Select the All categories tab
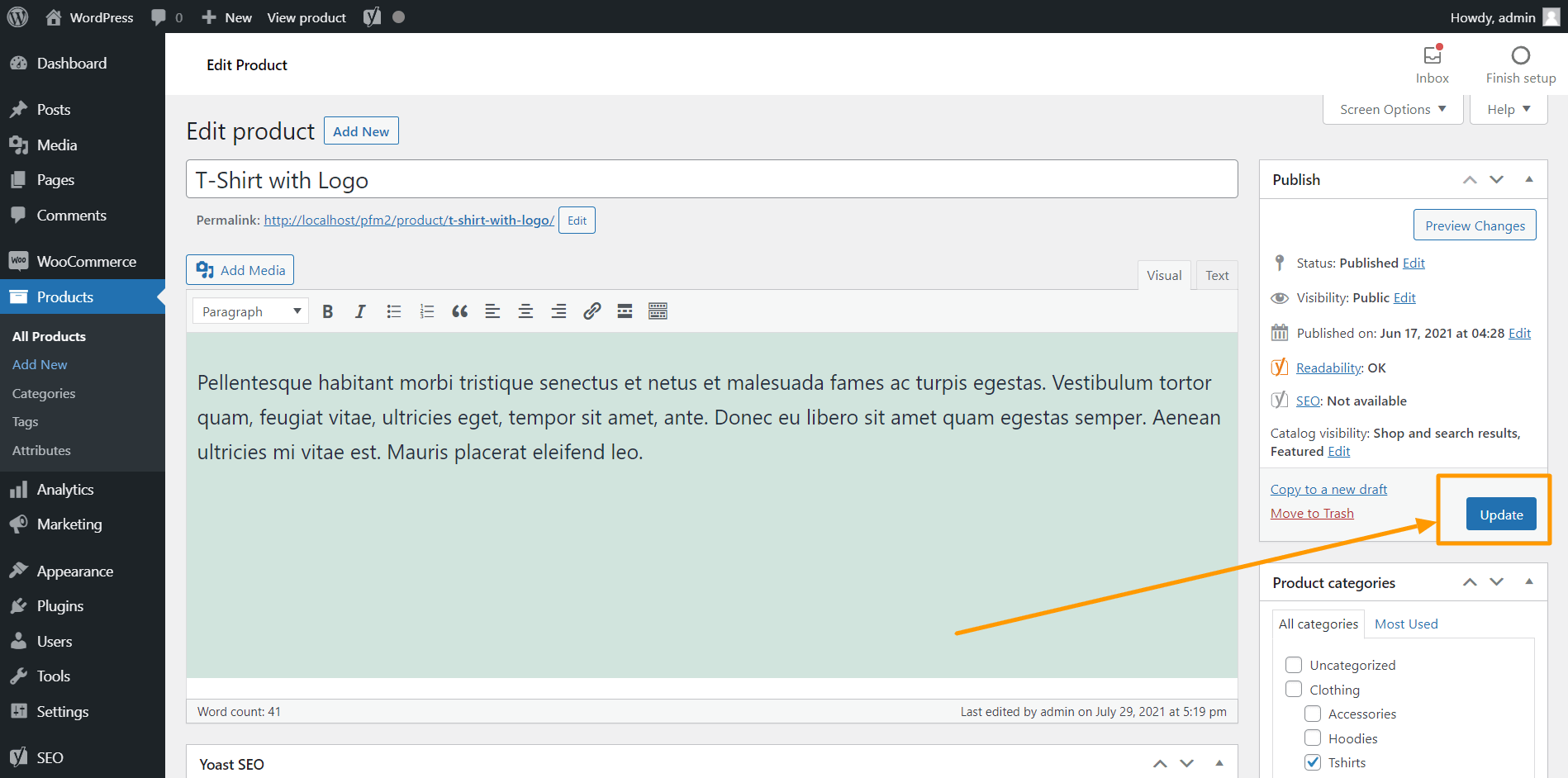1568x778 pixels. coord(1319,624)
